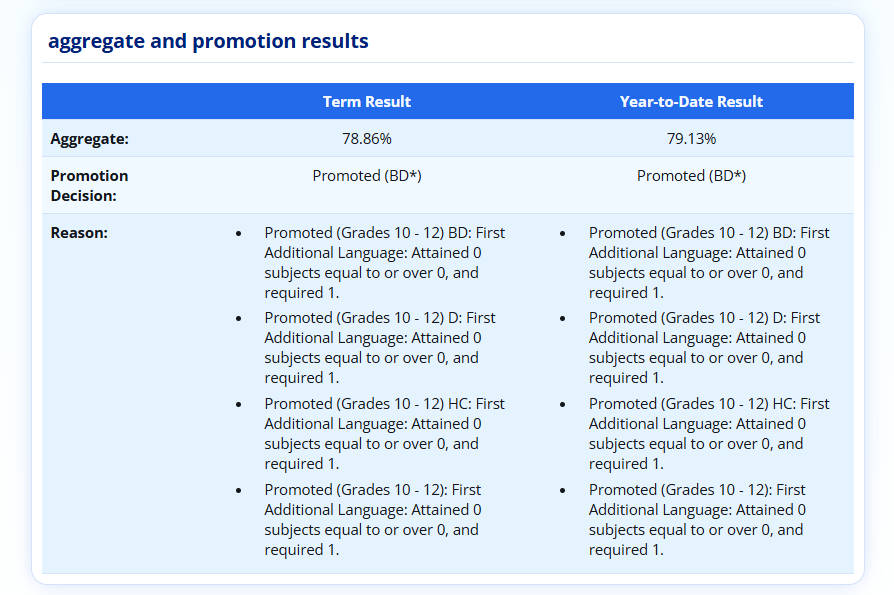This screenshot has height=595, width=894.
Task: Click the HC reason in Year-to-Date column
Action: [x=708, y=433]
